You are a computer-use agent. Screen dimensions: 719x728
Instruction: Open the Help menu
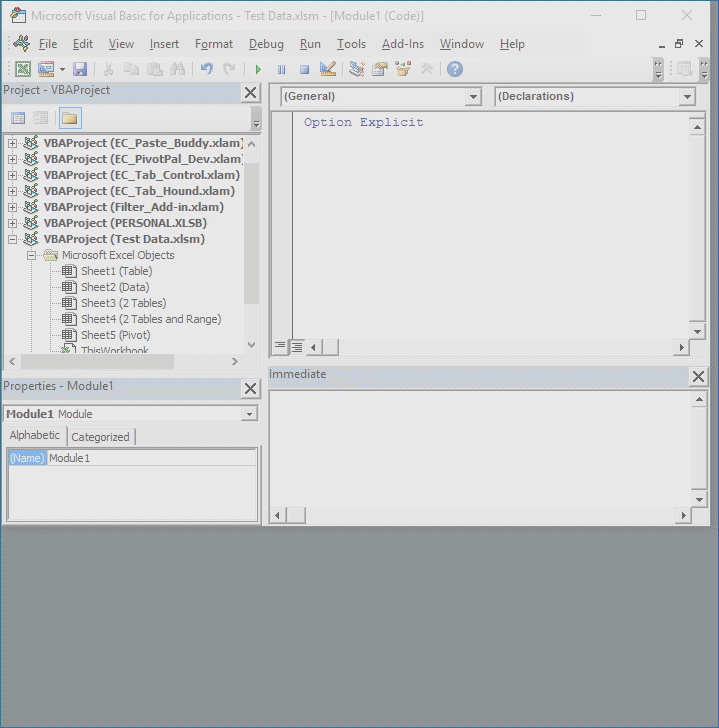(512, 44)
